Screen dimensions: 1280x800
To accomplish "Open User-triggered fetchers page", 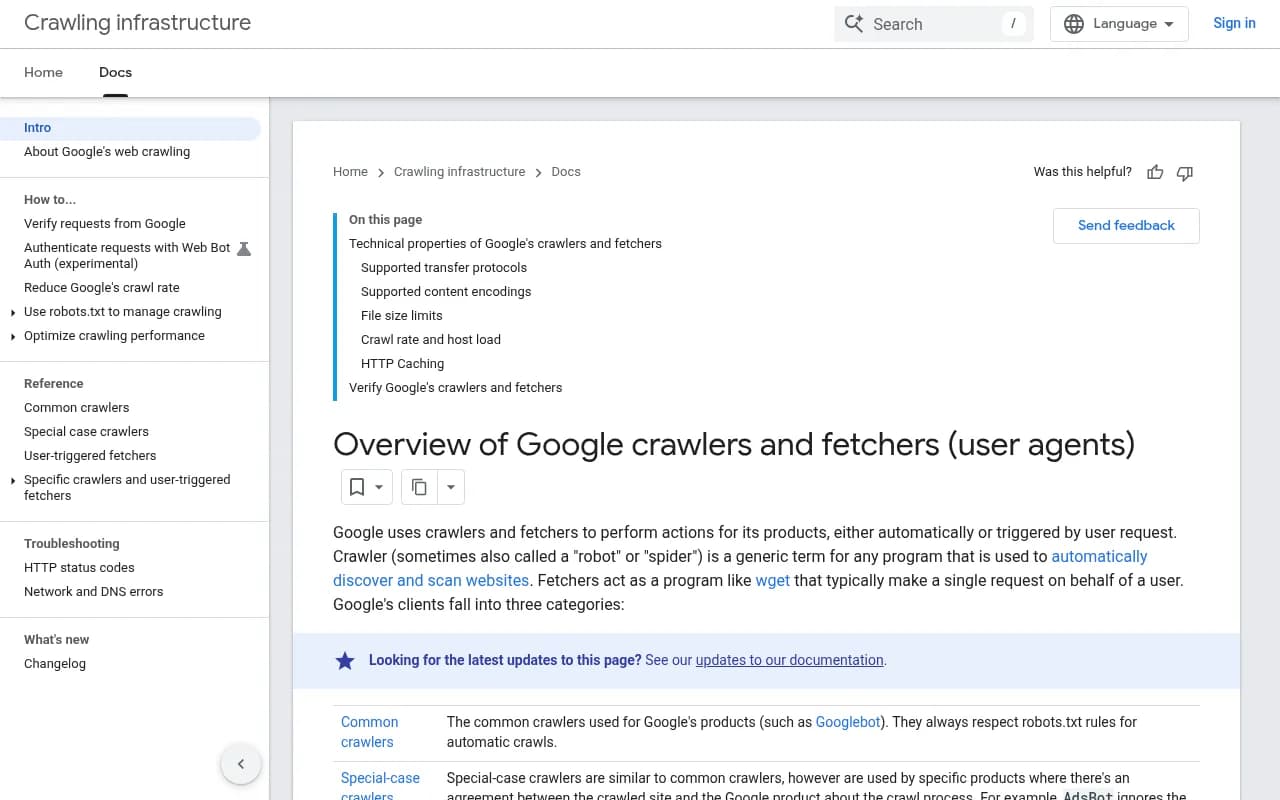I will 90,456.
